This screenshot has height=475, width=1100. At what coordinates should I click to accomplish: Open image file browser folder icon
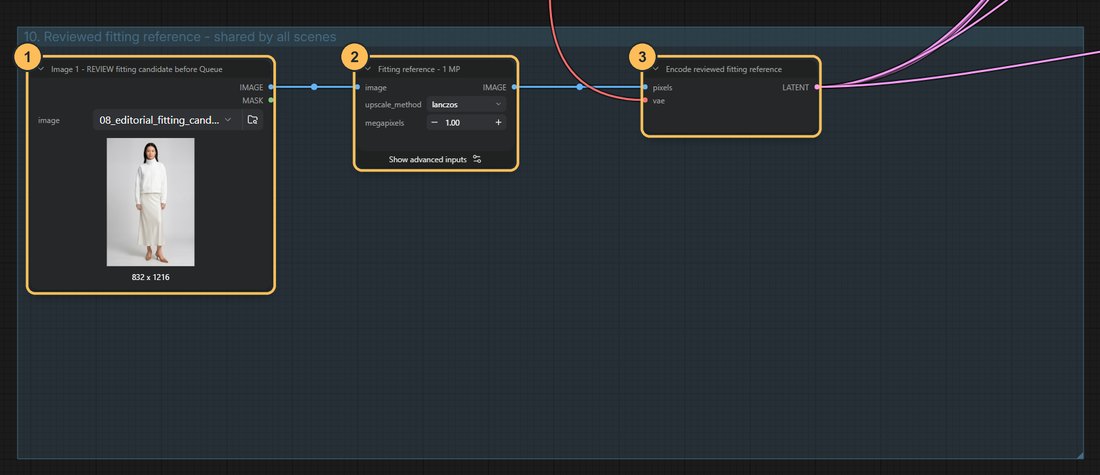coord(253,120)
